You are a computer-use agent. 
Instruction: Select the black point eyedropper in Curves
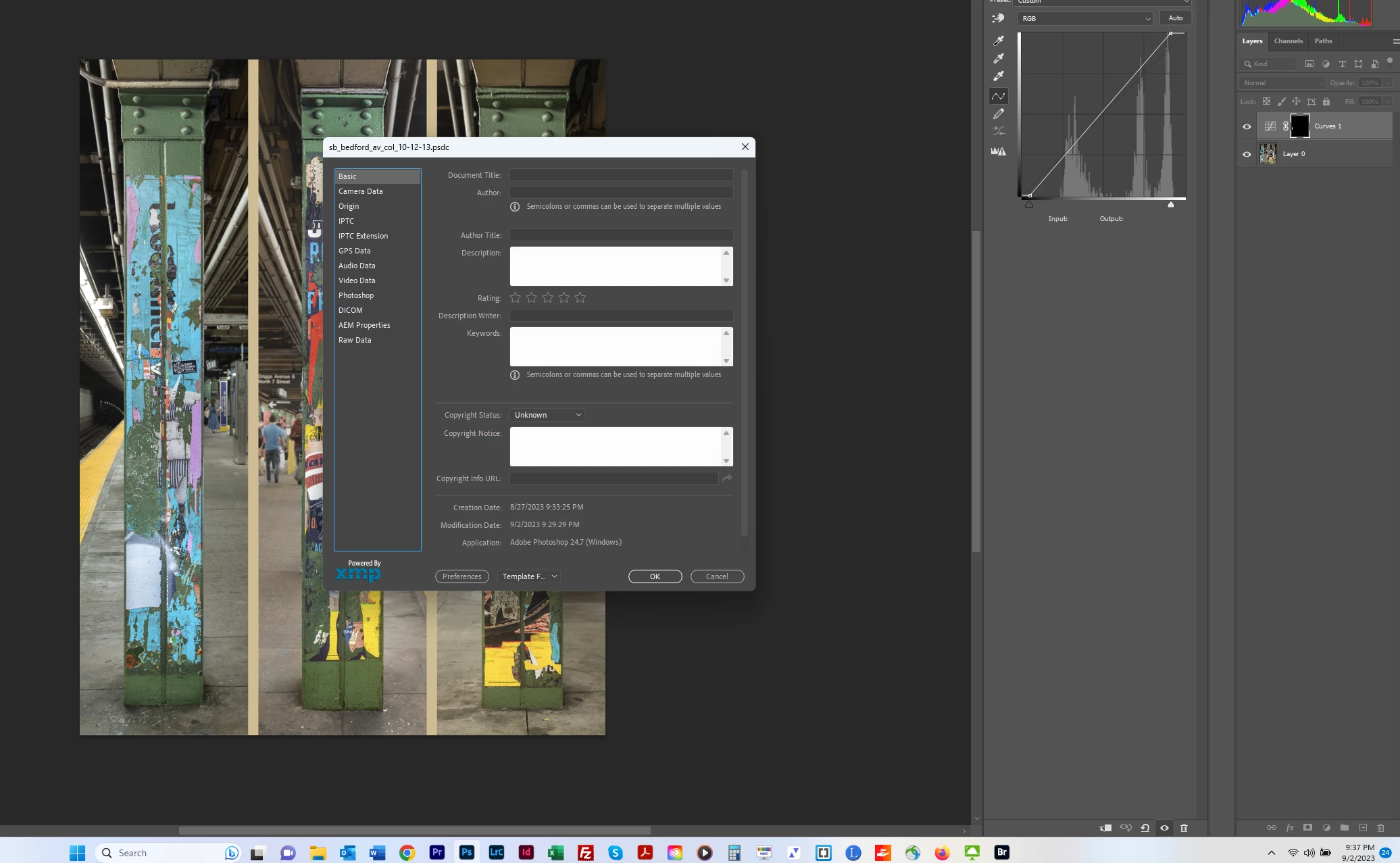pyautogui.click(x=999, y=41)
